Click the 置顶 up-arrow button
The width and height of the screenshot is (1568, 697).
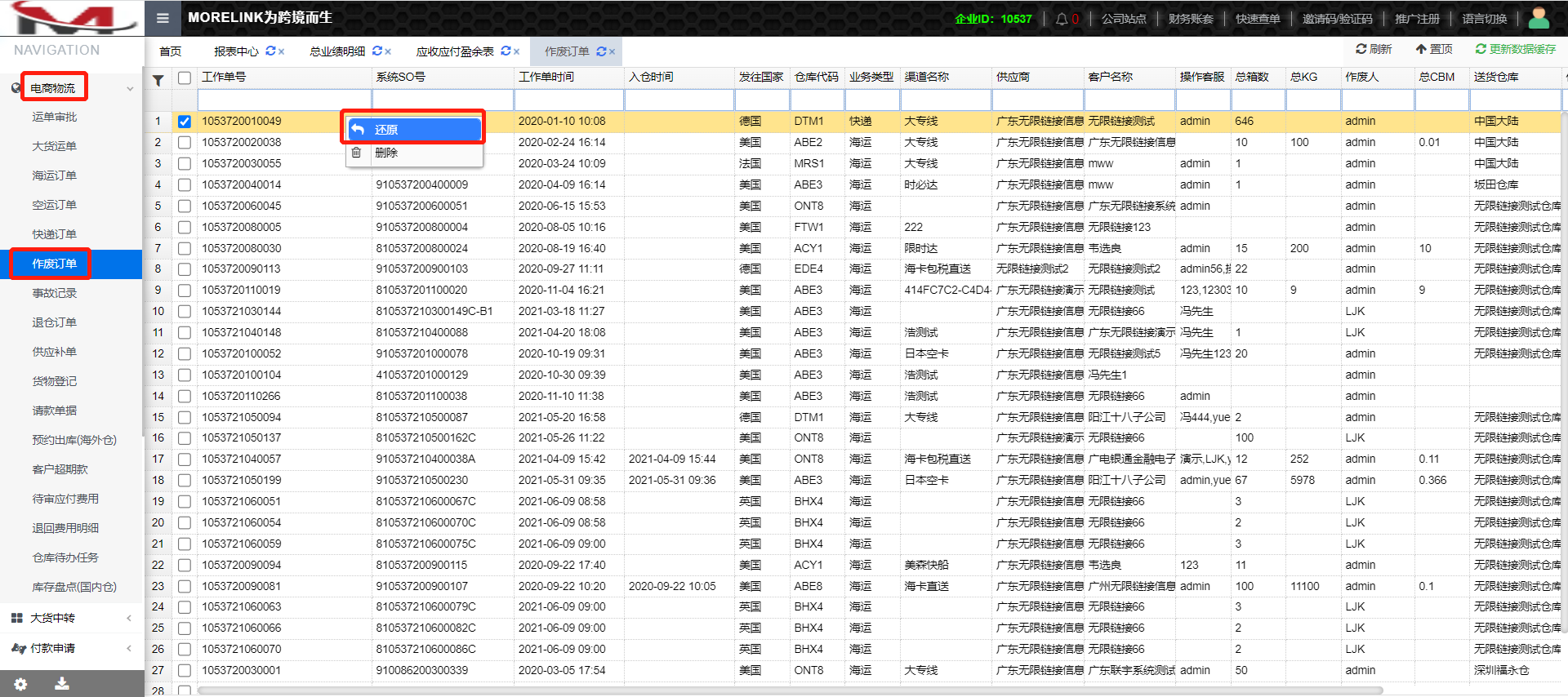point(1434,49)
